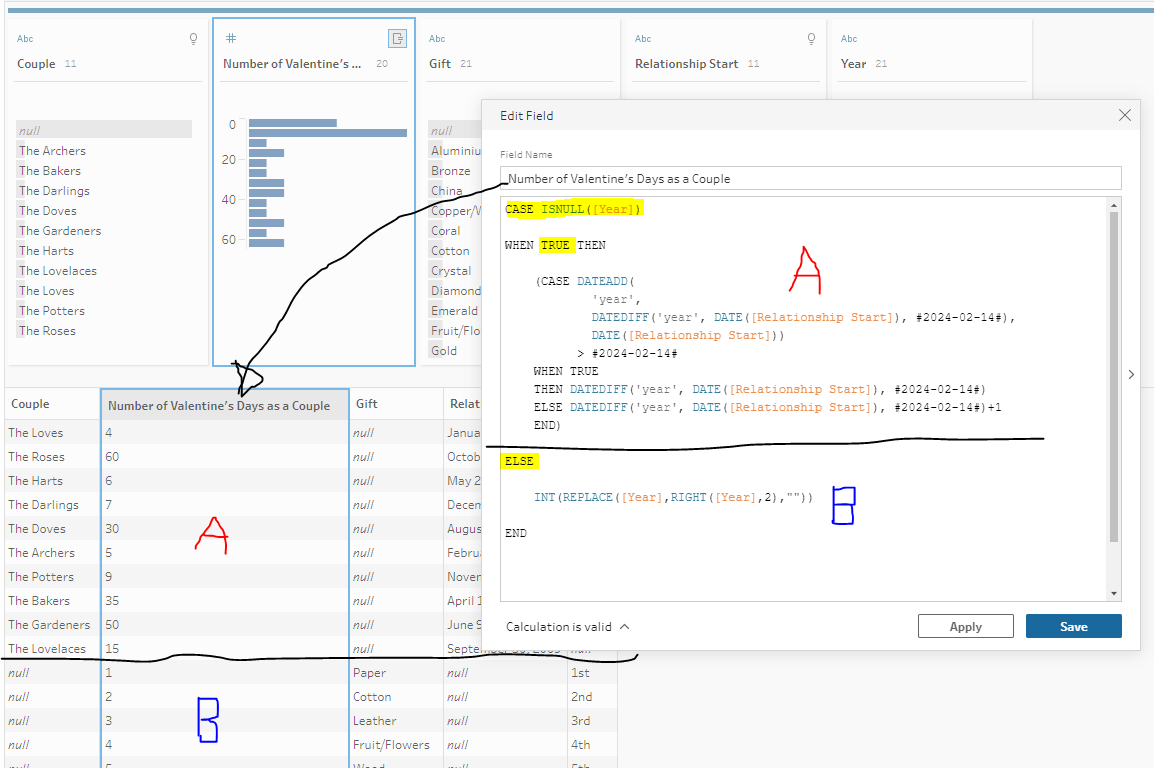Click the Apply button
Image resolution: width=1154 pixels, height=768 pixels.
[965, 627]
